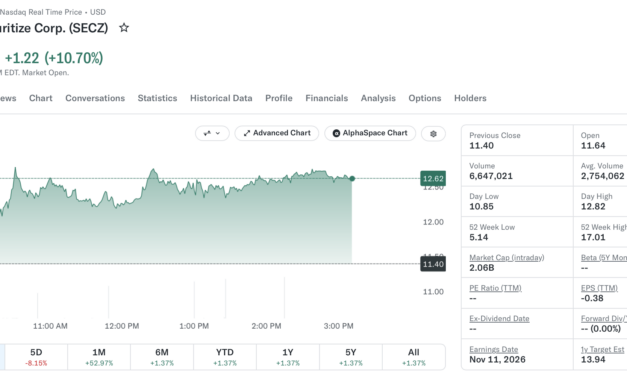Image resolution: width=627 pixels, height=376 pixels.
Task: Click the Previous Close value 11.40
Action: (481, 146)
